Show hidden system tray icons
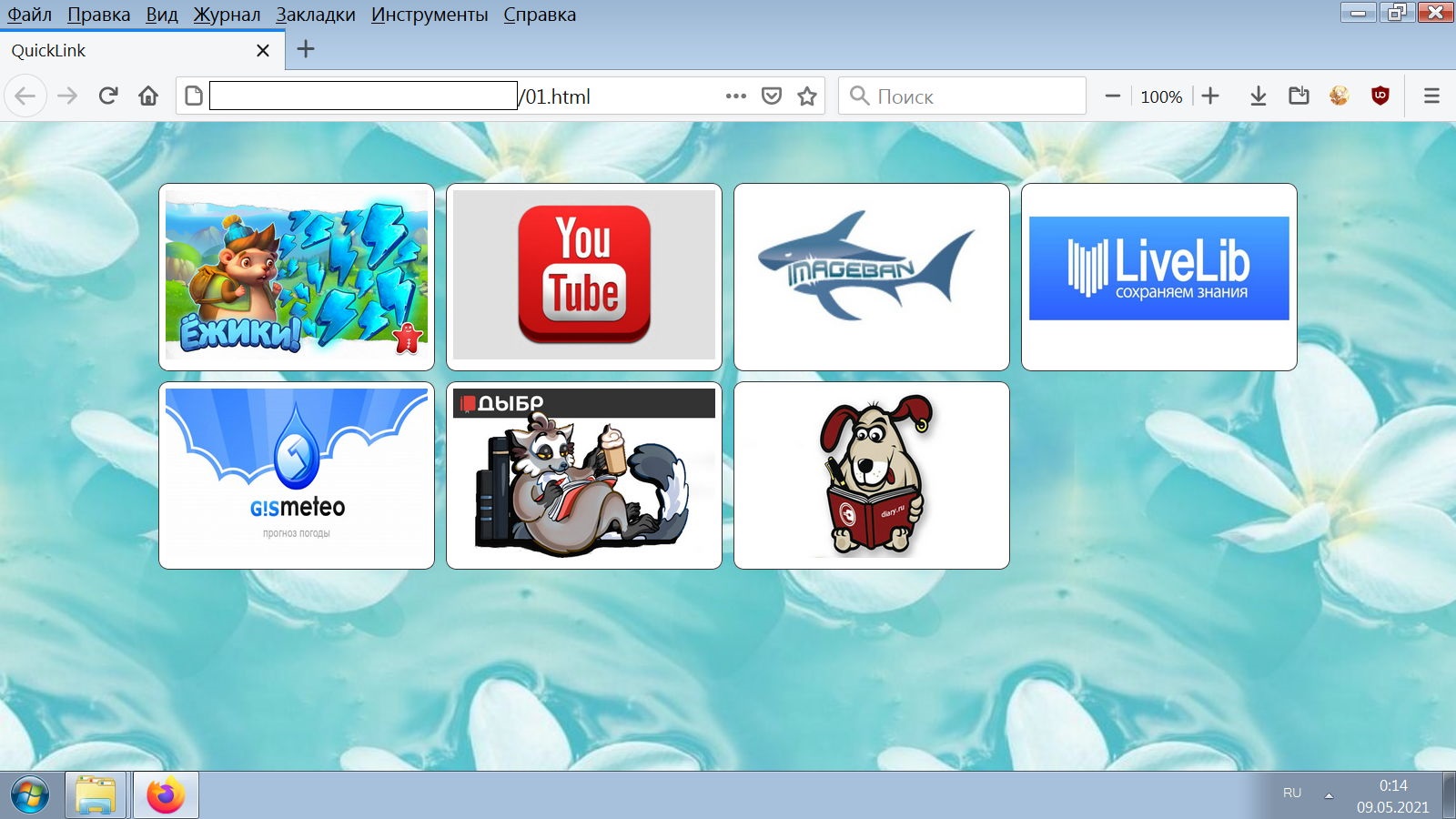Viewport: 1456px width, 819px height. (1329, 795)
